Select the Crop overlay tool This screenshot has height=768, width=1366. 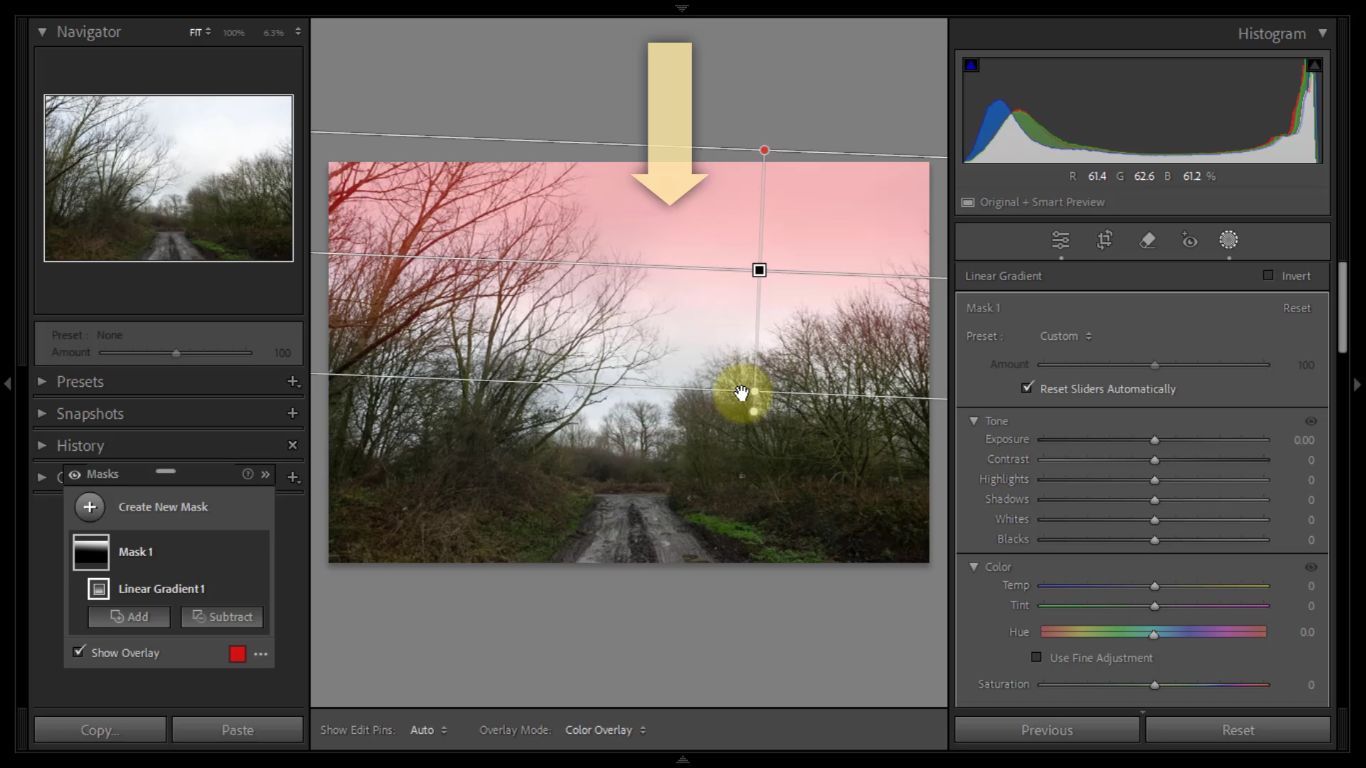(1104, 240)
